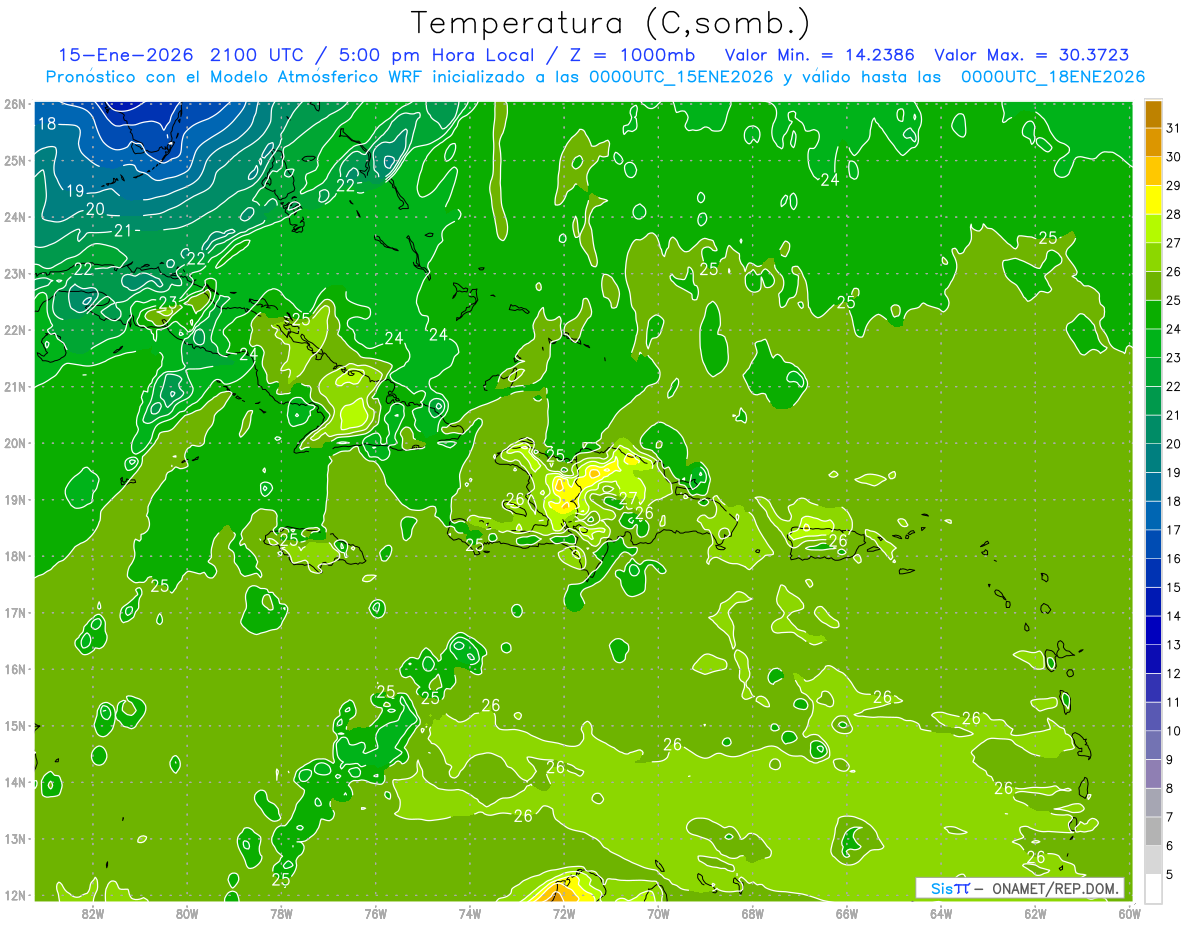Viewport: 1200px width, 927px height.
Task: Click the latitude label '13N'
Action: [14, 838]
